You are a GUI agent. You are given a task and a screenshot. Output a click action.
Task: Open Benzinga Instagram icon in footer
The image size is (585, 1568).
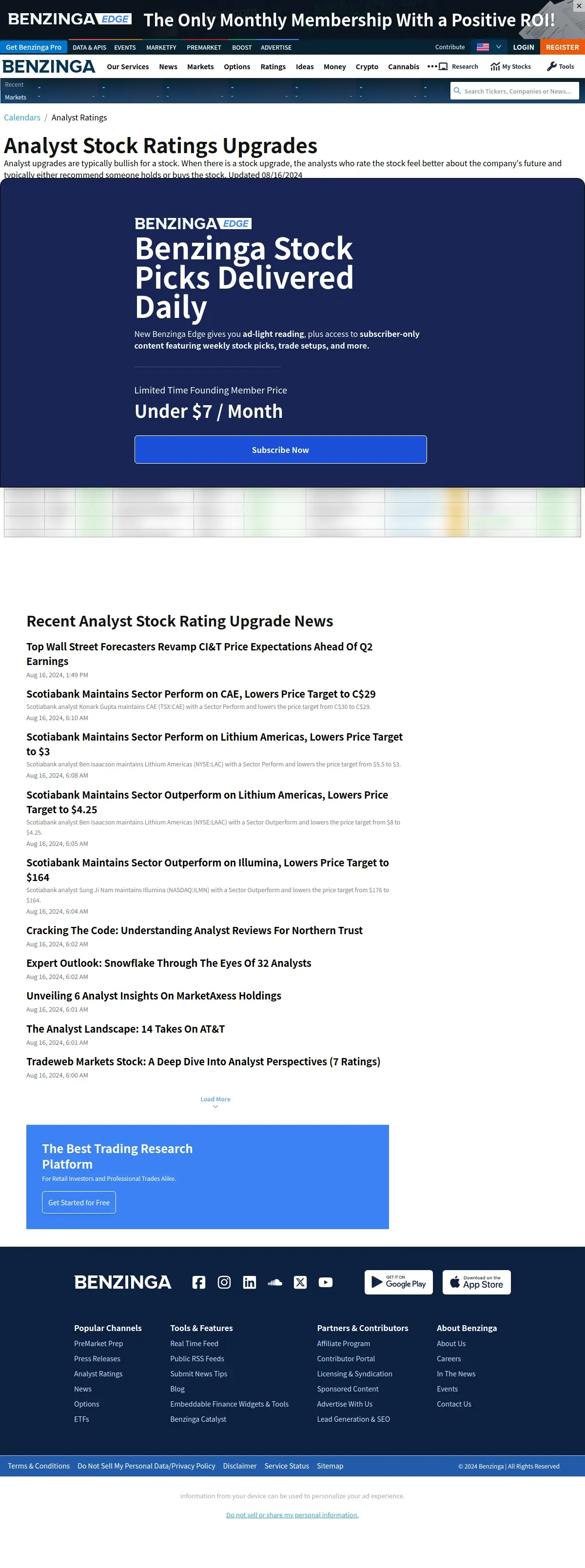pyautogui.click(x=224, y=1282)
